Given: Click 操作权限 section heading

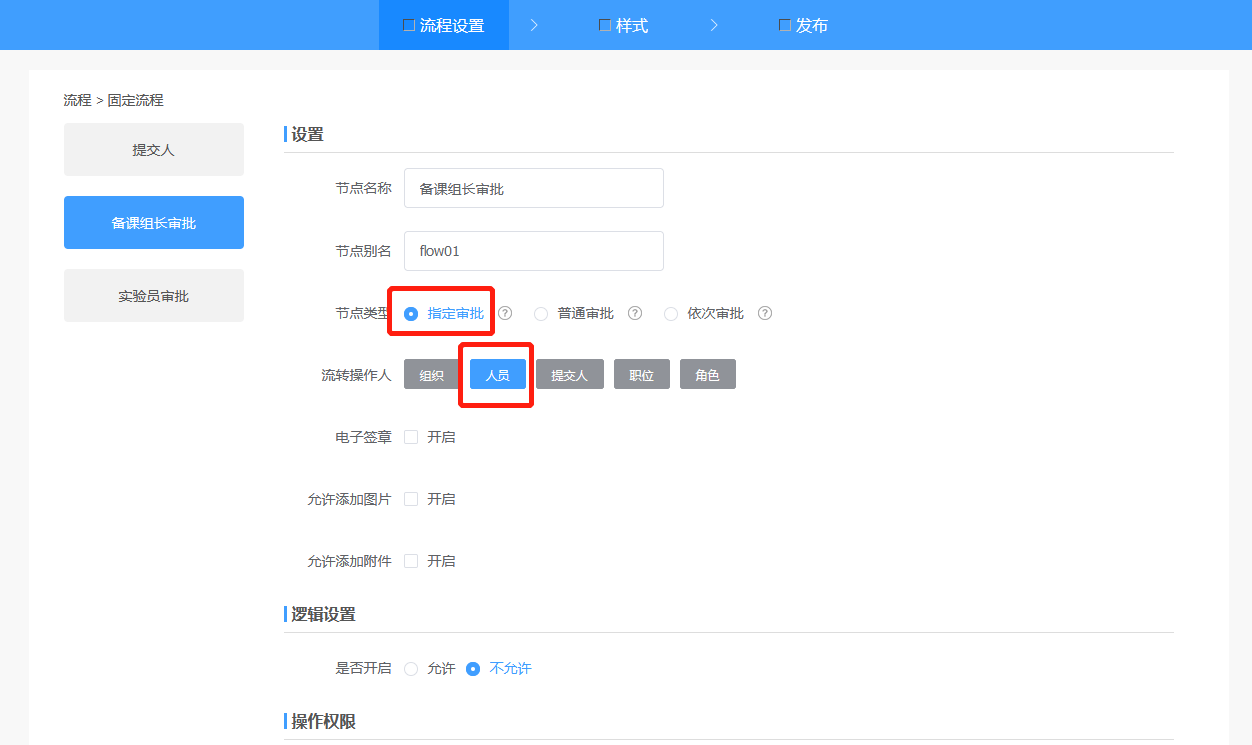Looking at the screenshot, I should tap(323, 722).
